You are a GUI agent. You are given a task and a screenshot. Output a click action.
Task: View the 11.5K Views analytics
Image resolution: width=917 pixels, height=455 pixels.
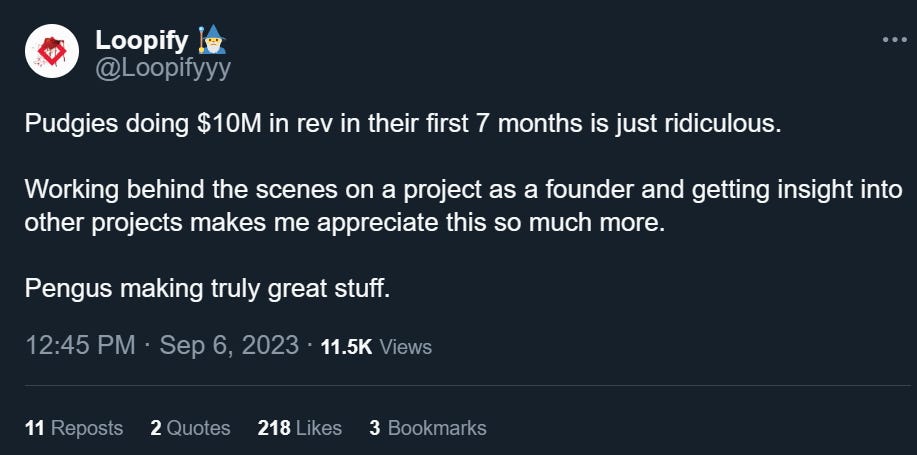376,347
